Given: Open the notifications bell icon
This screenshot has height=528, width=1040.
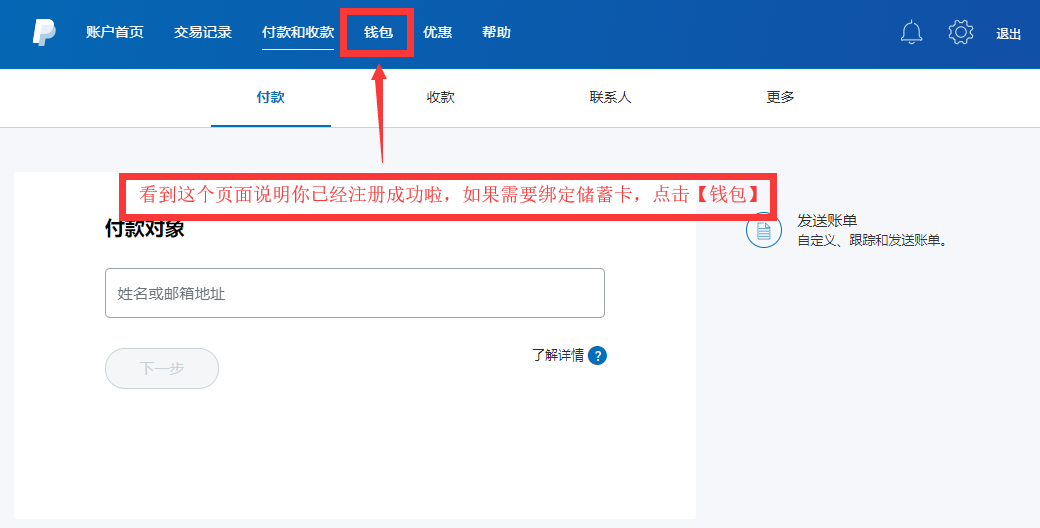Looking at the screenshot, I should coord(911,33).
